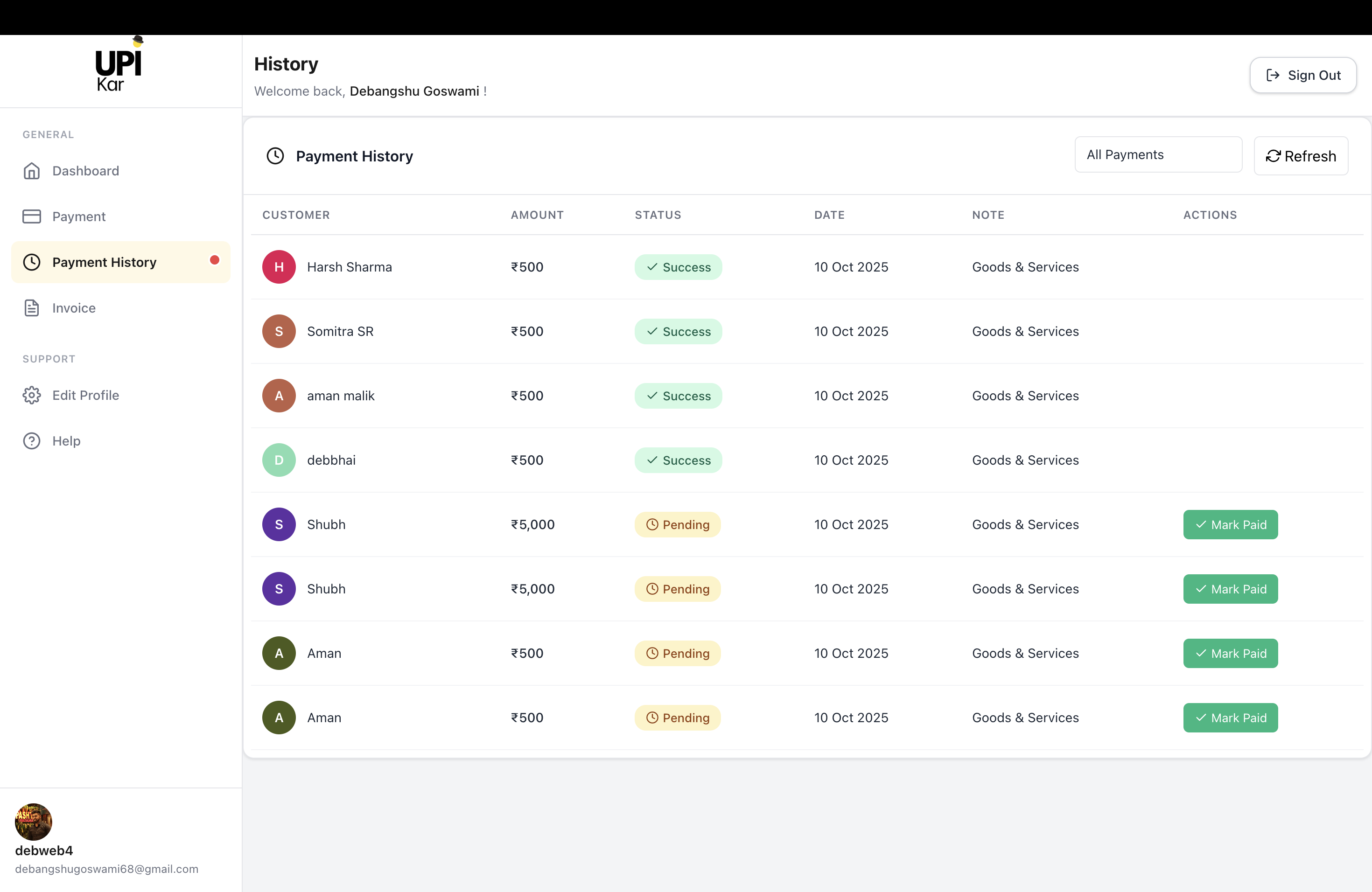
Task: Click the Payment card icon in sidebar
Action: (x=32, y=216)
